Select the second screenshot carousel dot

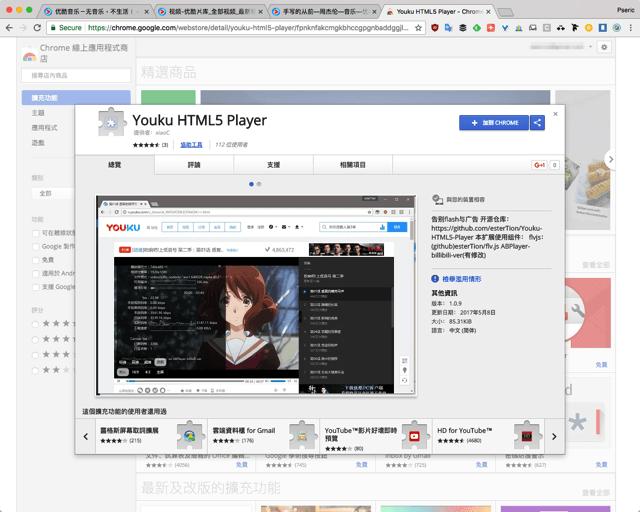coord(259,184)
